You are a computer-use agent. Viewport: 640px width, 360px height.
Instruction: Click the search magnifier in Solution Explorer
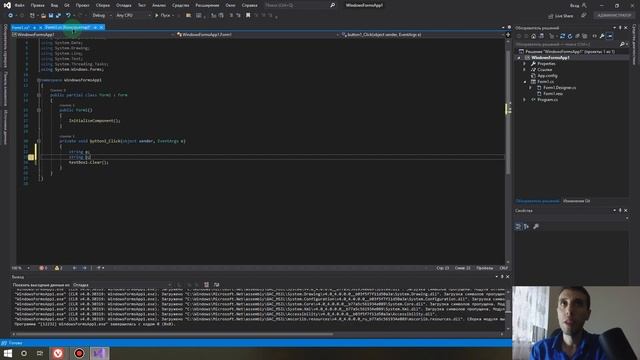pos(622,44)
